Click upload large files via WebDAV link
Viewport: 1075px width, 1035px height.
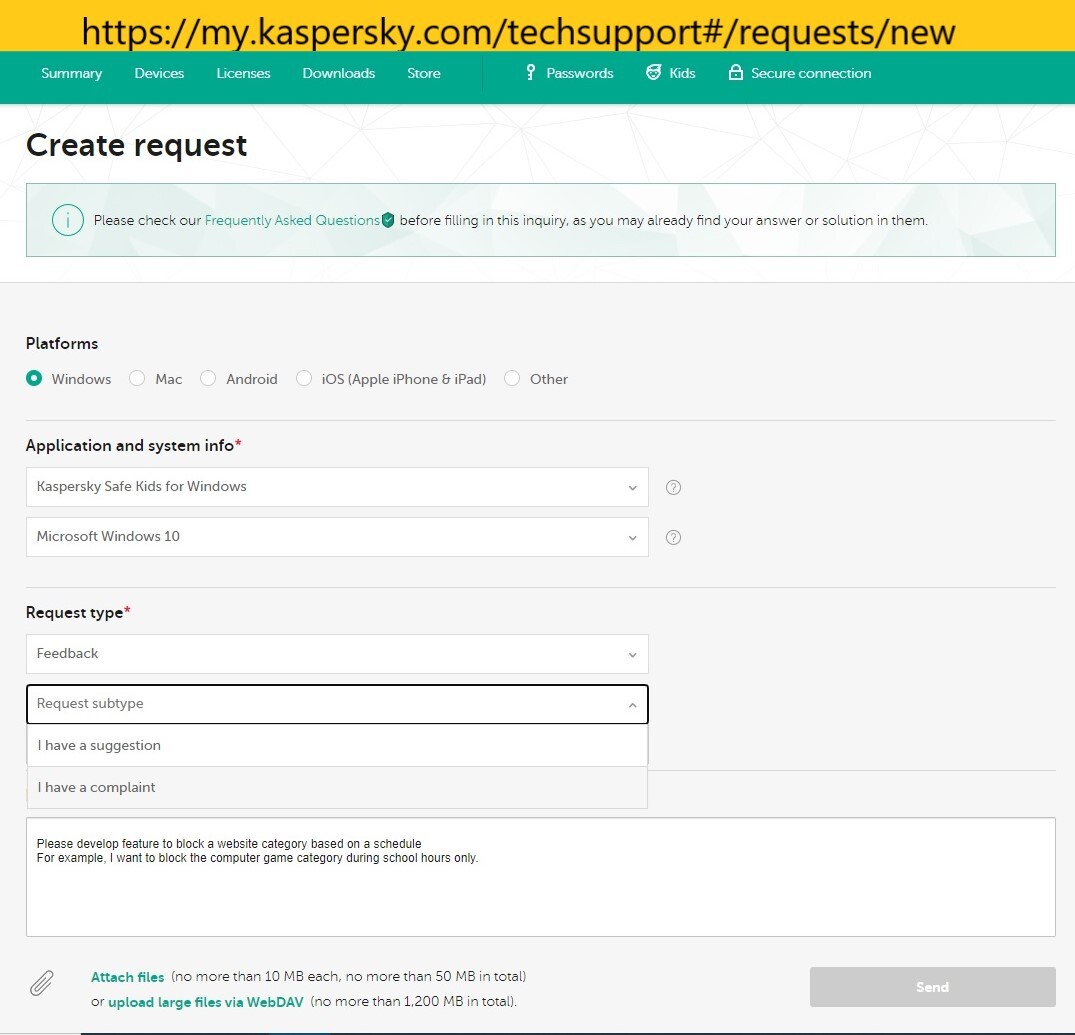206,1002
